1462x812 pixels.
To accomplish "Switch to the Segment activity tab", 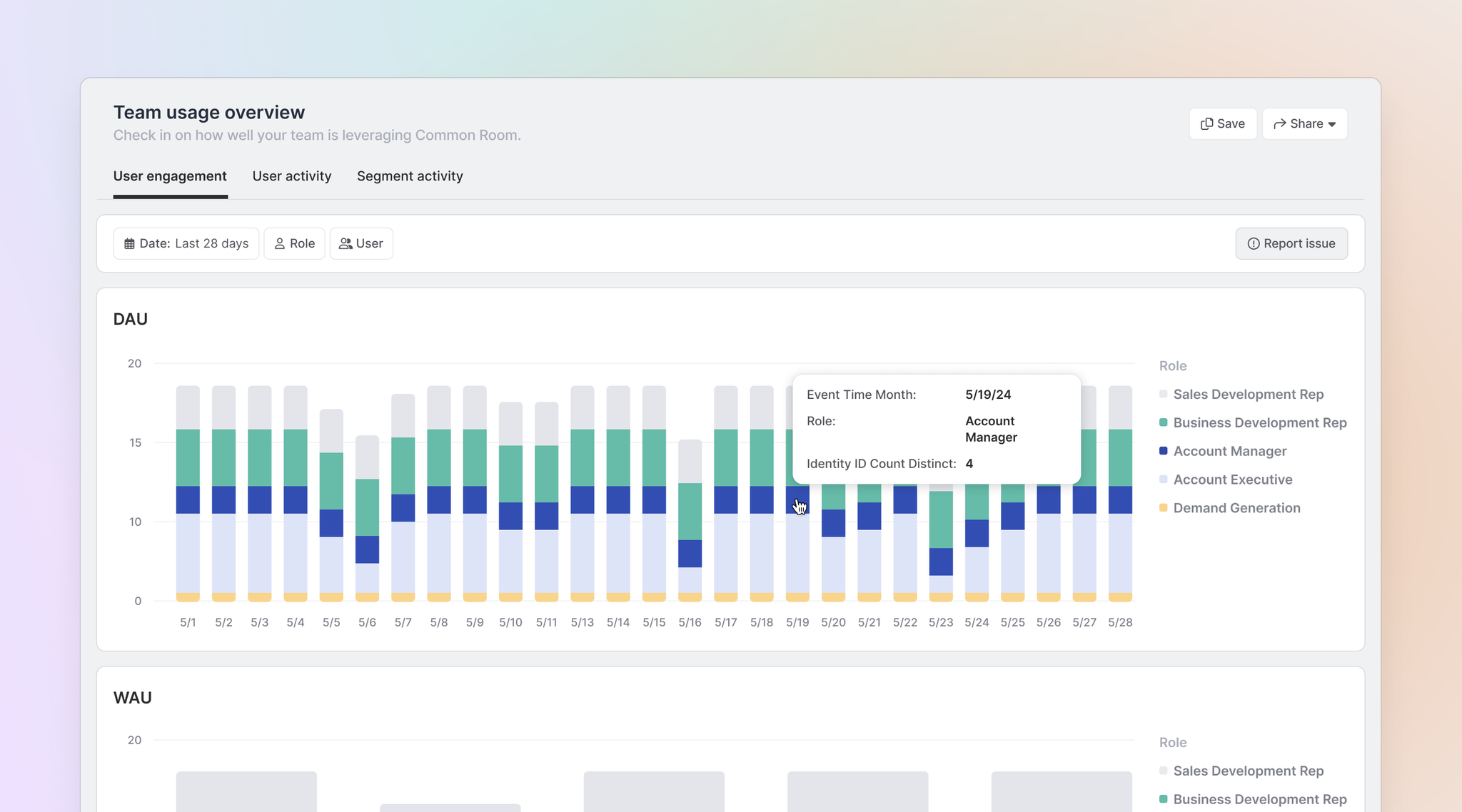I will point(410,176).
